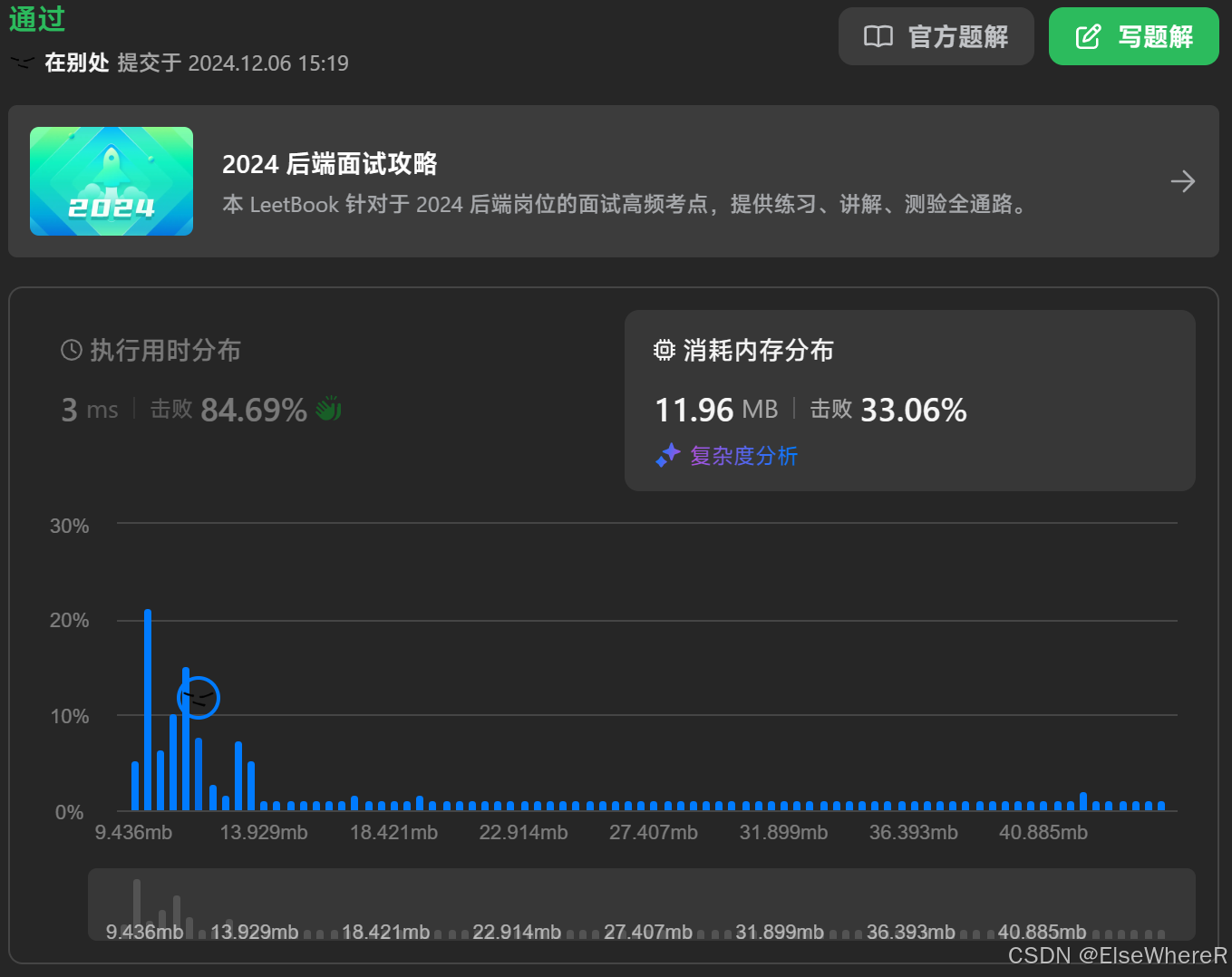Click the 击败 84.69% runtime percentile
This screenshot has width=1232, height=977.
[228, 410]
